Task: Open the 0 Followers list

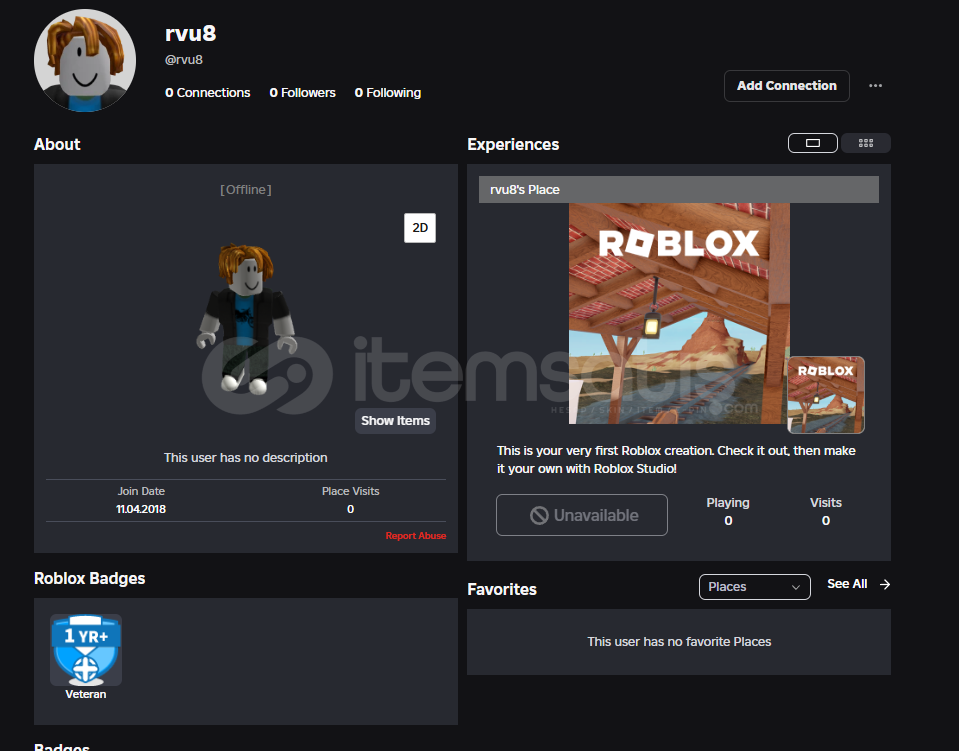Action: tap(302, 93)
